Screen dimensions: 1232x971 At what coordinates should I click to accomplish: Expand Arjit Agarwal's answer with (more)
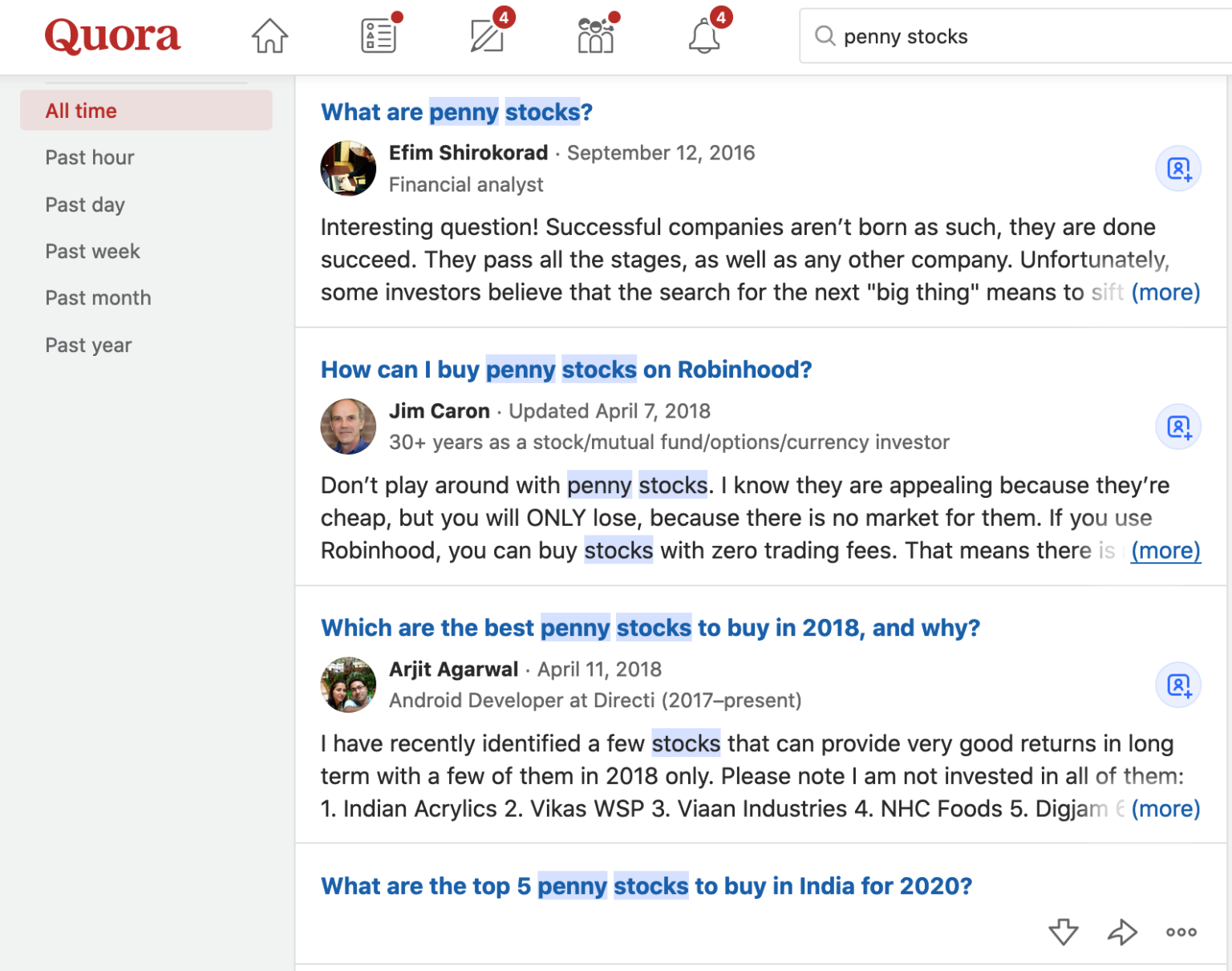tap(1167, 809)
